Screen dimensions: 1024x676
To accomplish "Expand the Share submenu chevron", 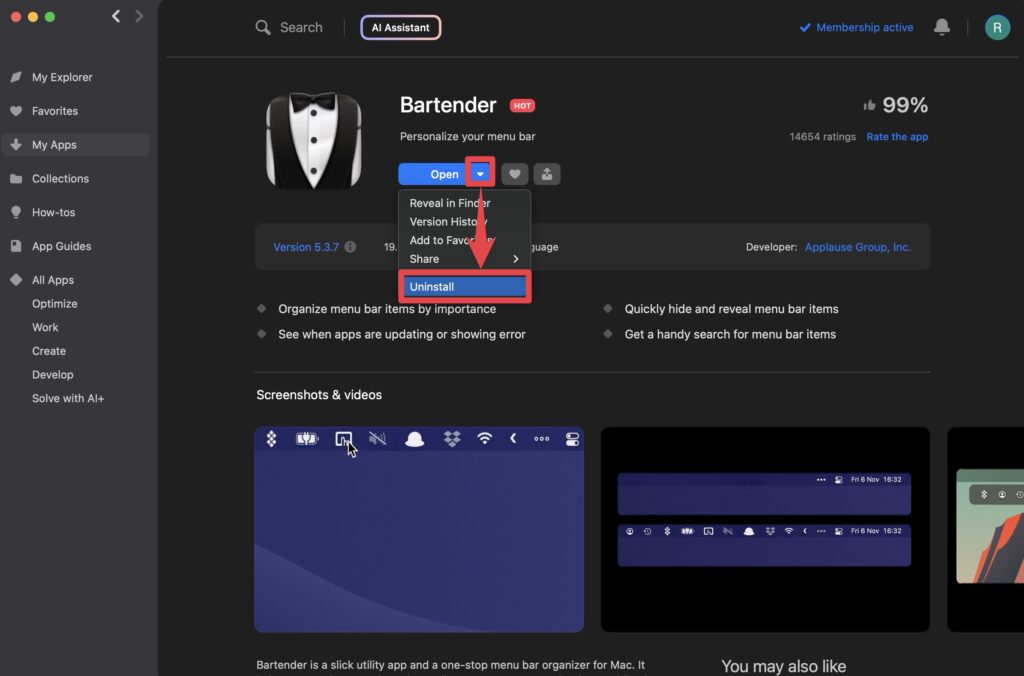I will [x=516, y=259].
